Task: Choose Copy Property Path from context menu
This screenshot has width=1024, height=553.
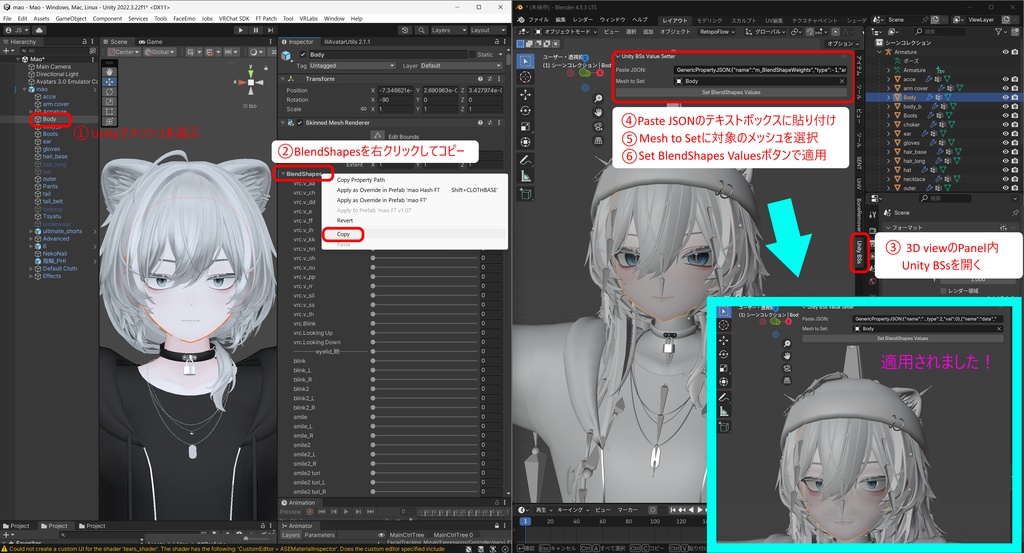Action: (x=414, y=180)
